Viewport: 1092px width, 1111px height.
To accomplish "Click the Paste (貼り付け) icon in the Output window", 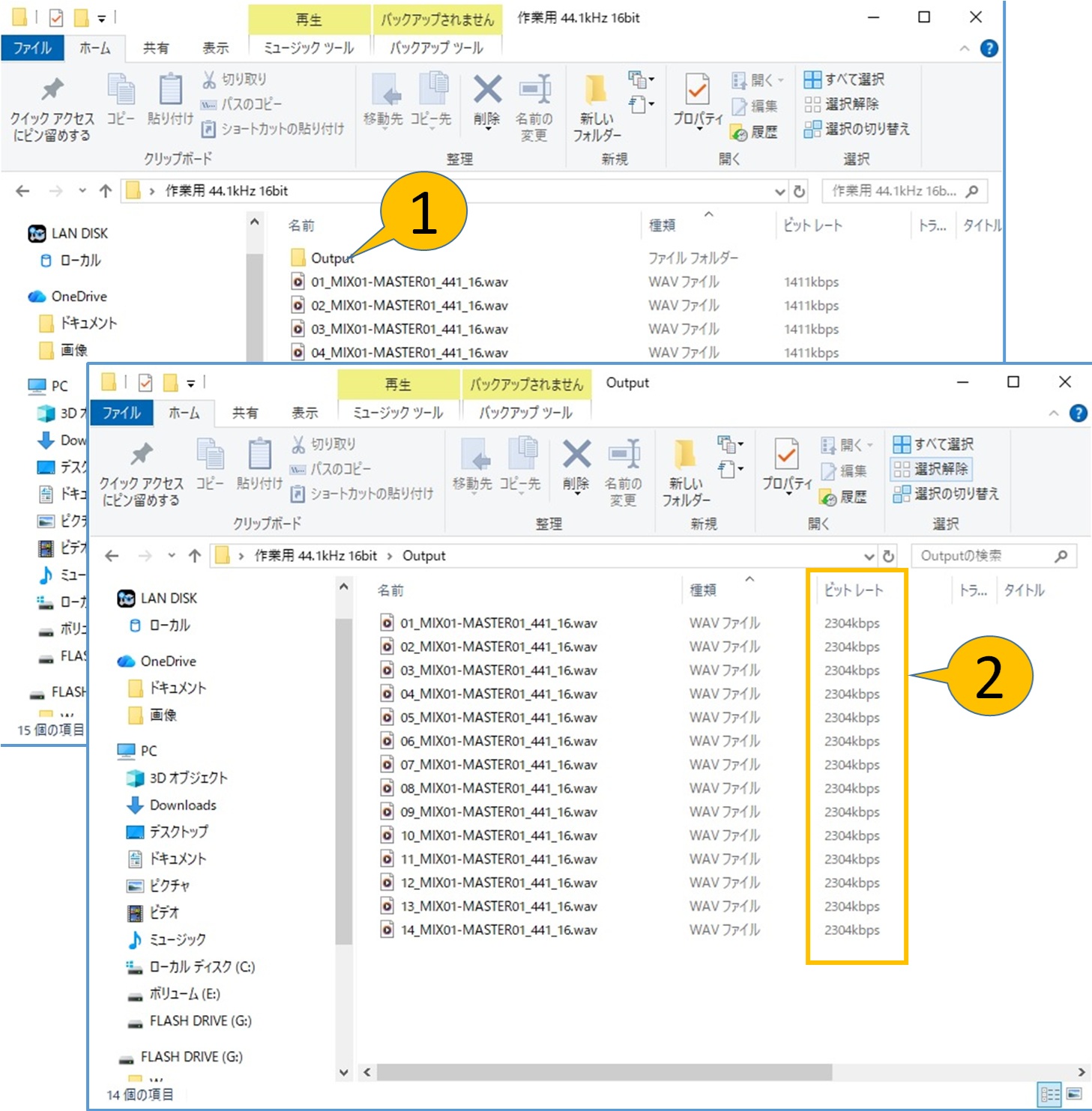I will click(259, 464).
